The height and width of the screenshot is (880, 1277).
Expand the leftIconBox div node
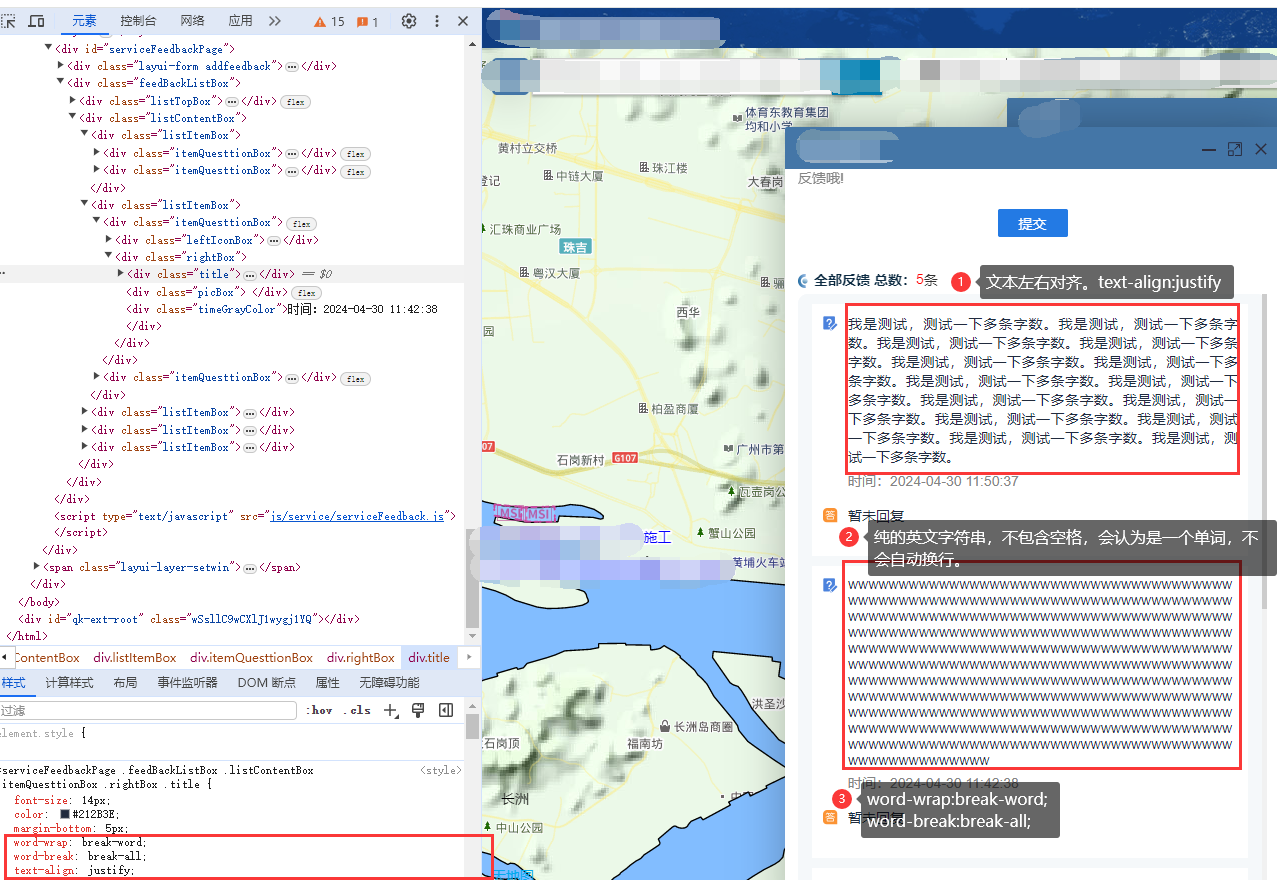[108, 240]
